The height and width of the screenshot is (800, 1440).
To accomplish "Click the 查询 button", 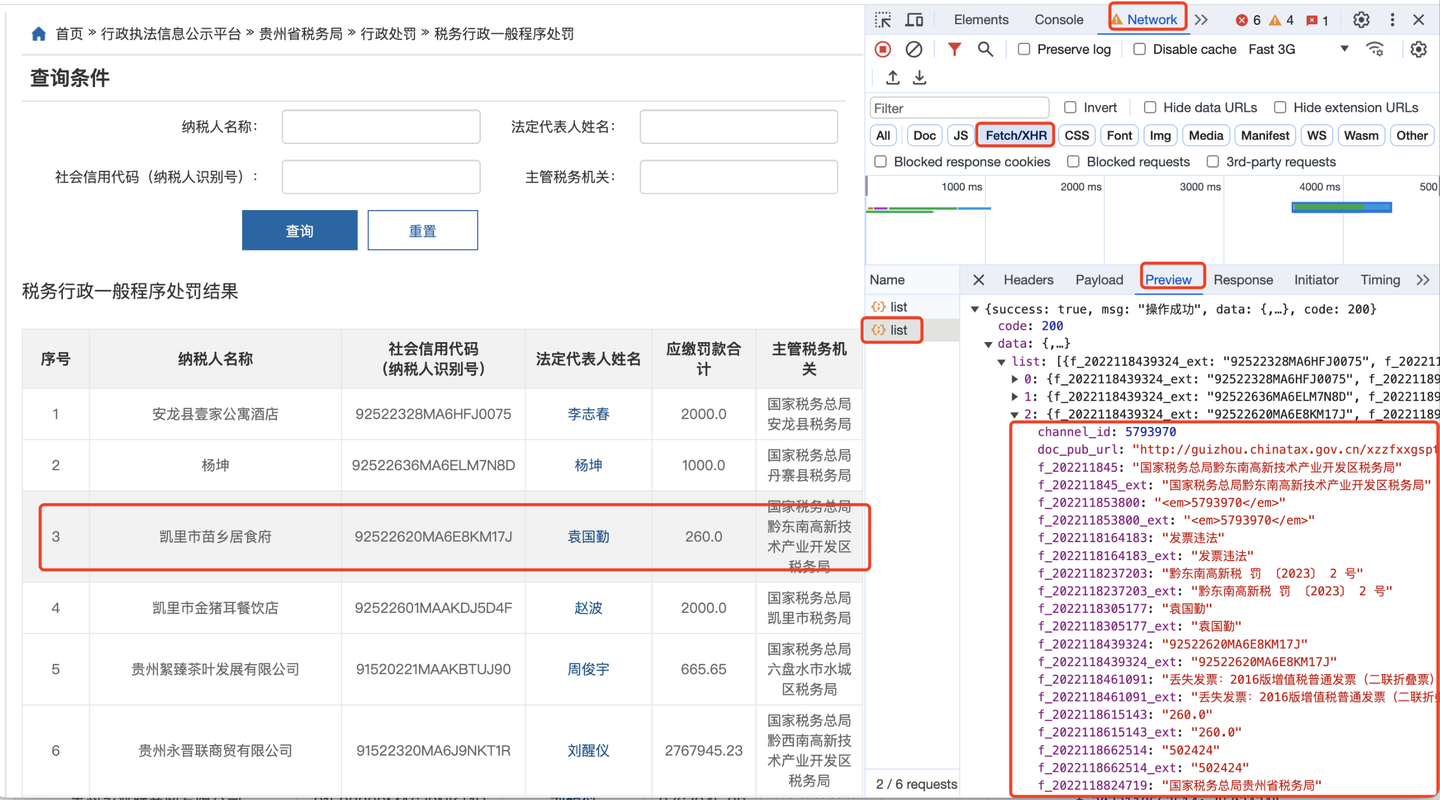I will click(300, 230).
